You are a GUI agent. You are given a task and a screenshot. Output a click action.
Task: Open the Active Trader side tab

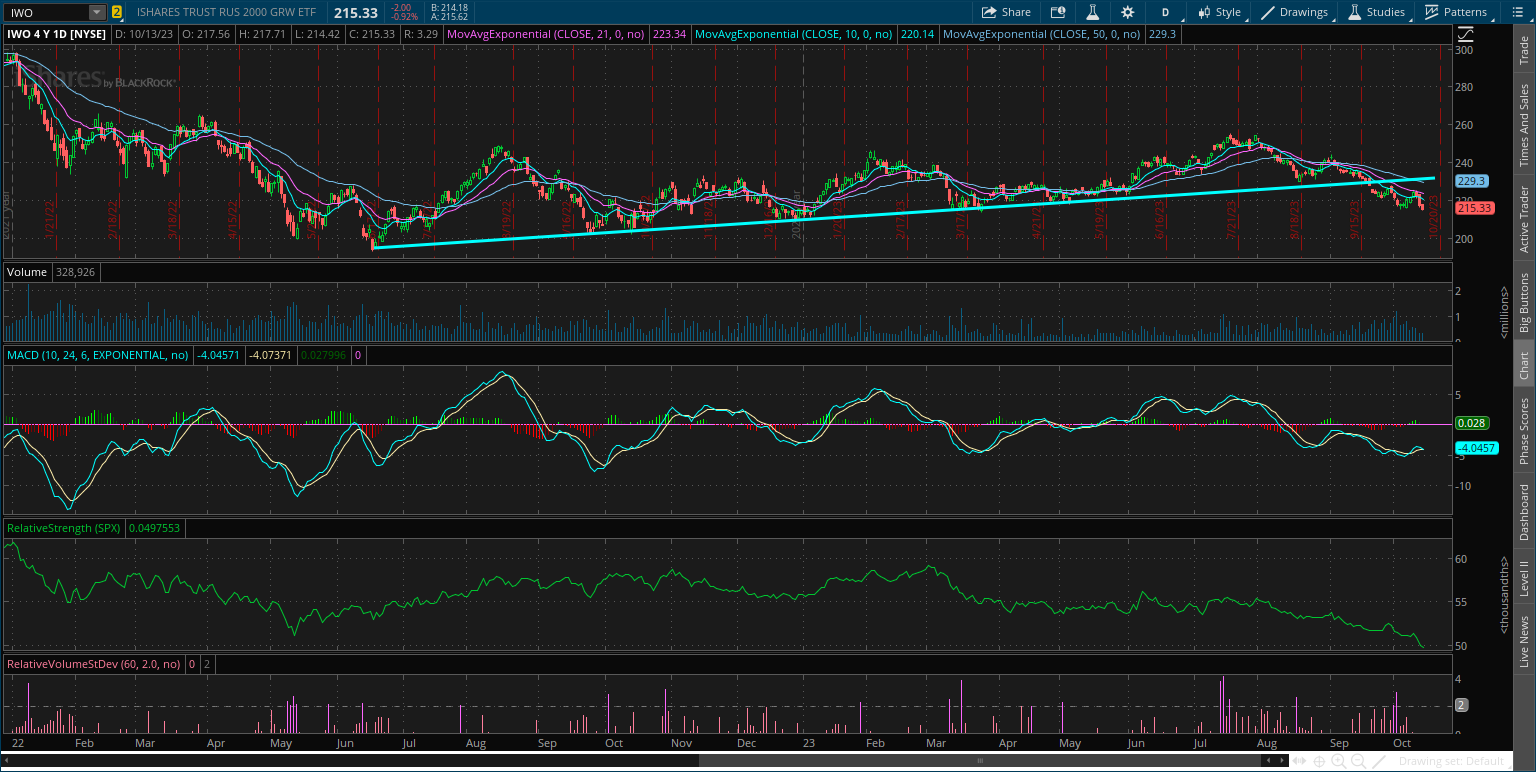(1524, 217)
